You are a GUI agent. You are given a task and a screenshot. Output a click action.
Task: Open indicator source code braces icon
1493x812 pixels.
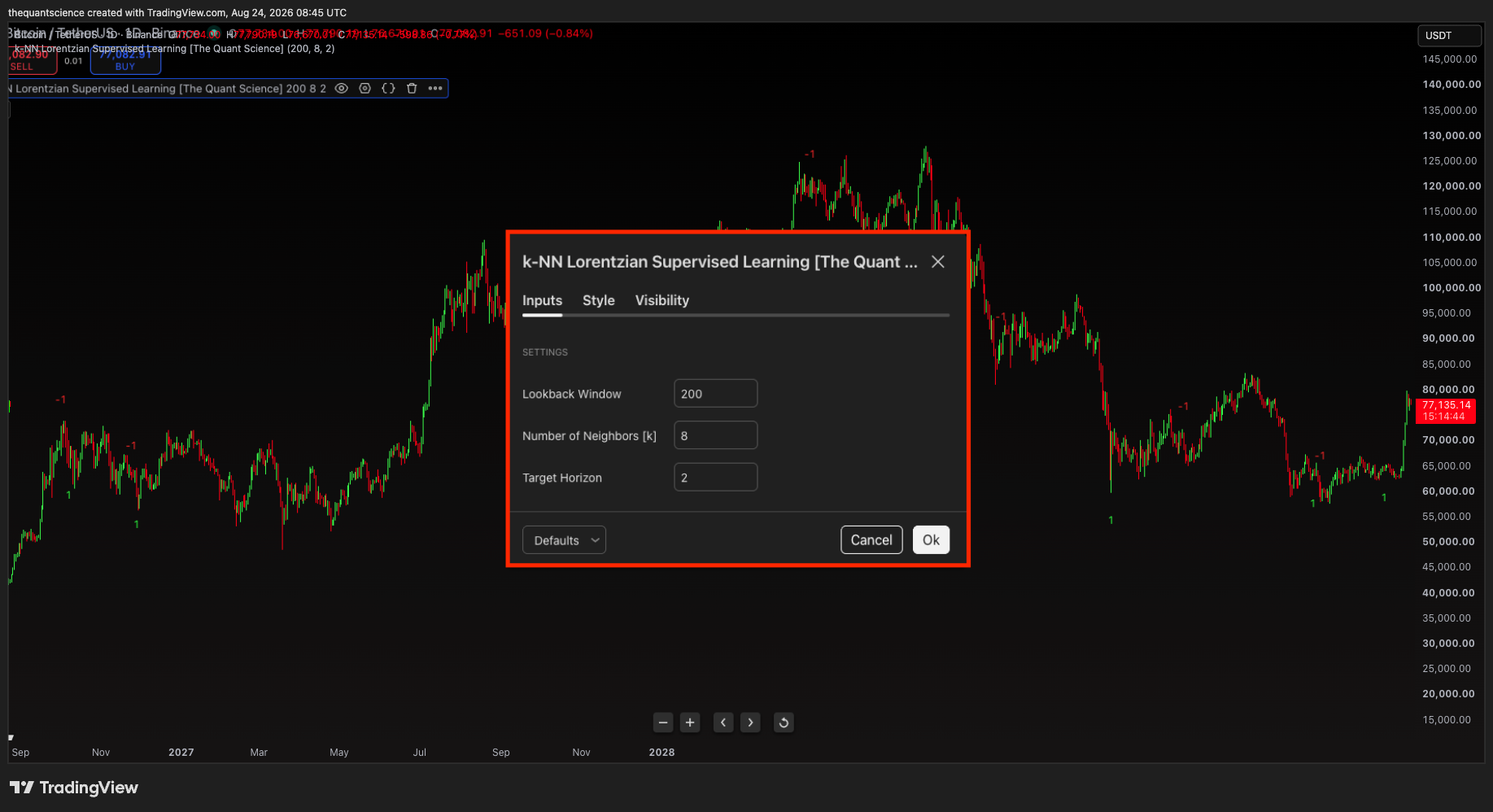(389, 89)
